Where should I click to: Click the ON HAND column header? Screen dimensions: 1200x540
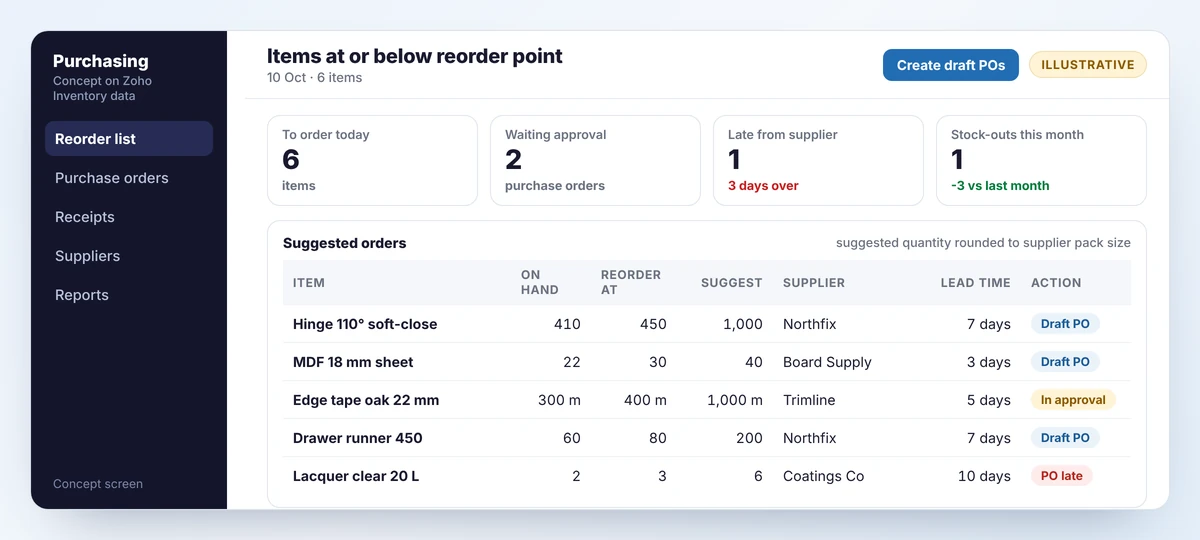[x=540, y=283]
